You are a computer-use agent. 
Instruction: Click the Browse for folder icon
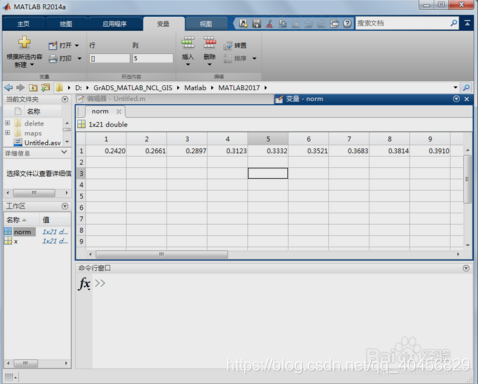pyautogui.click(x=45, y=88)
